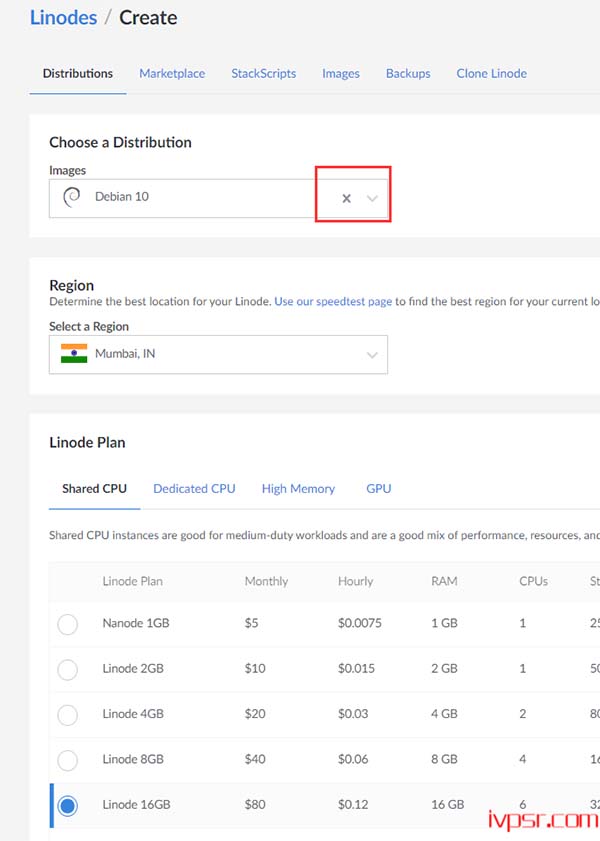Viewport: 600px width, 841px height.
Task: Click the Create breadcrumb text
Action: point(148,18)
